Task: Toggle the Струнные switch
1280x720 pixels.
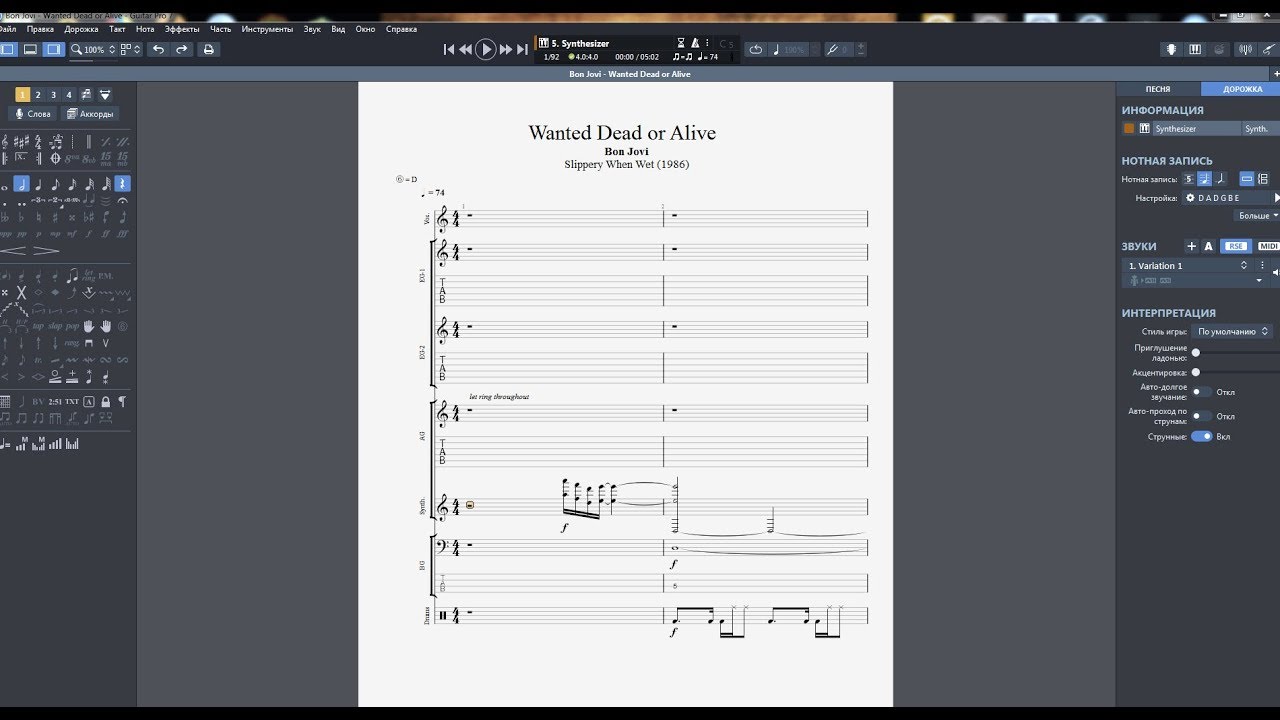Action: coord(1201,436)
